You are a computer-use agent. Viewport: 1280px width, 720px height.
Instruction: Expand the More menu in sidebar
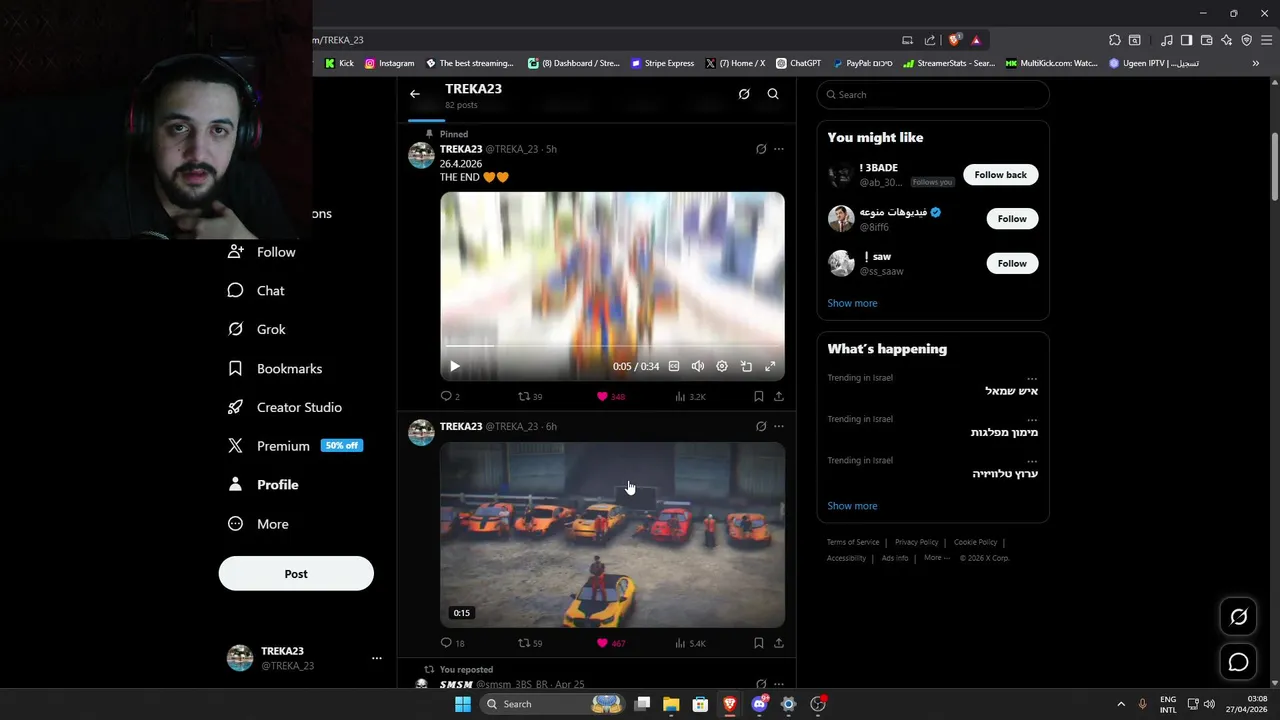click(258, 524)
